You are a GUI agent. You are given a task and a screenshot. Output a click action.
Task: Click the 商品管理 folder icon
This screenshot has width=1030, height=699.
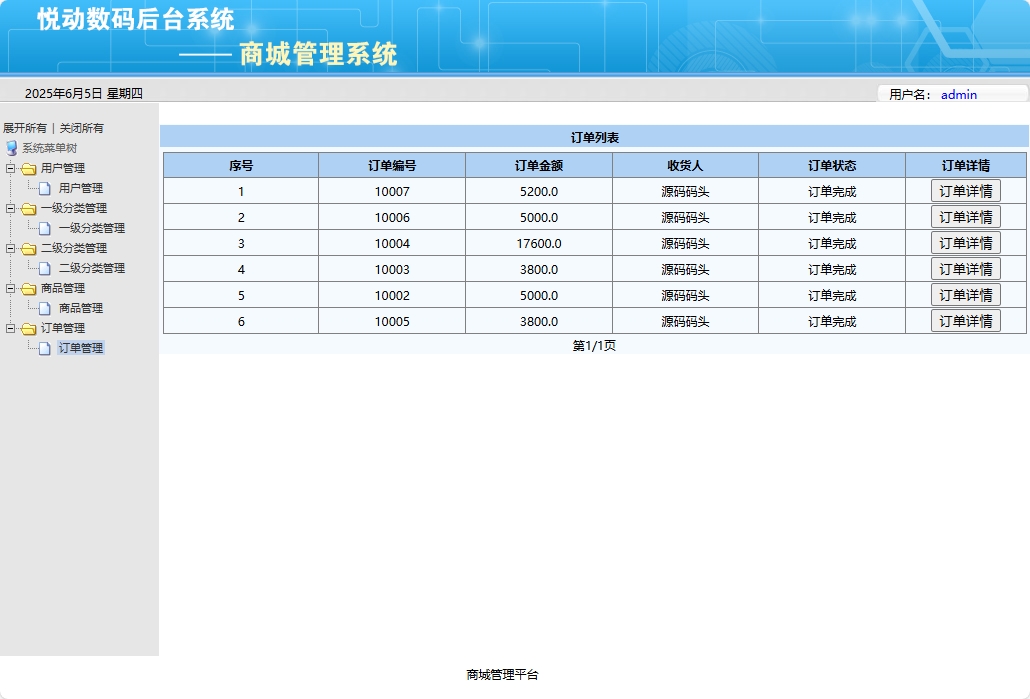point(28,289)
